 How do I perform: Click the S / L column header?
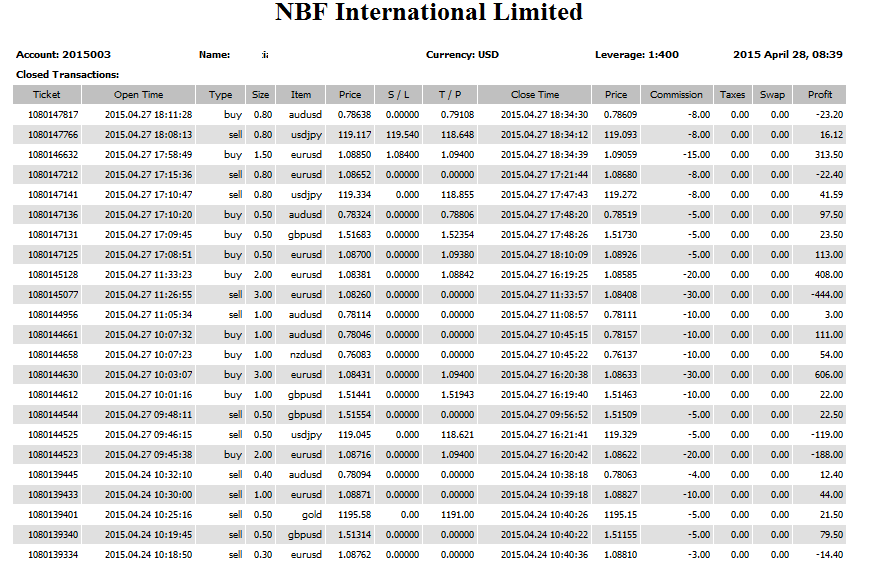point(398,94)
